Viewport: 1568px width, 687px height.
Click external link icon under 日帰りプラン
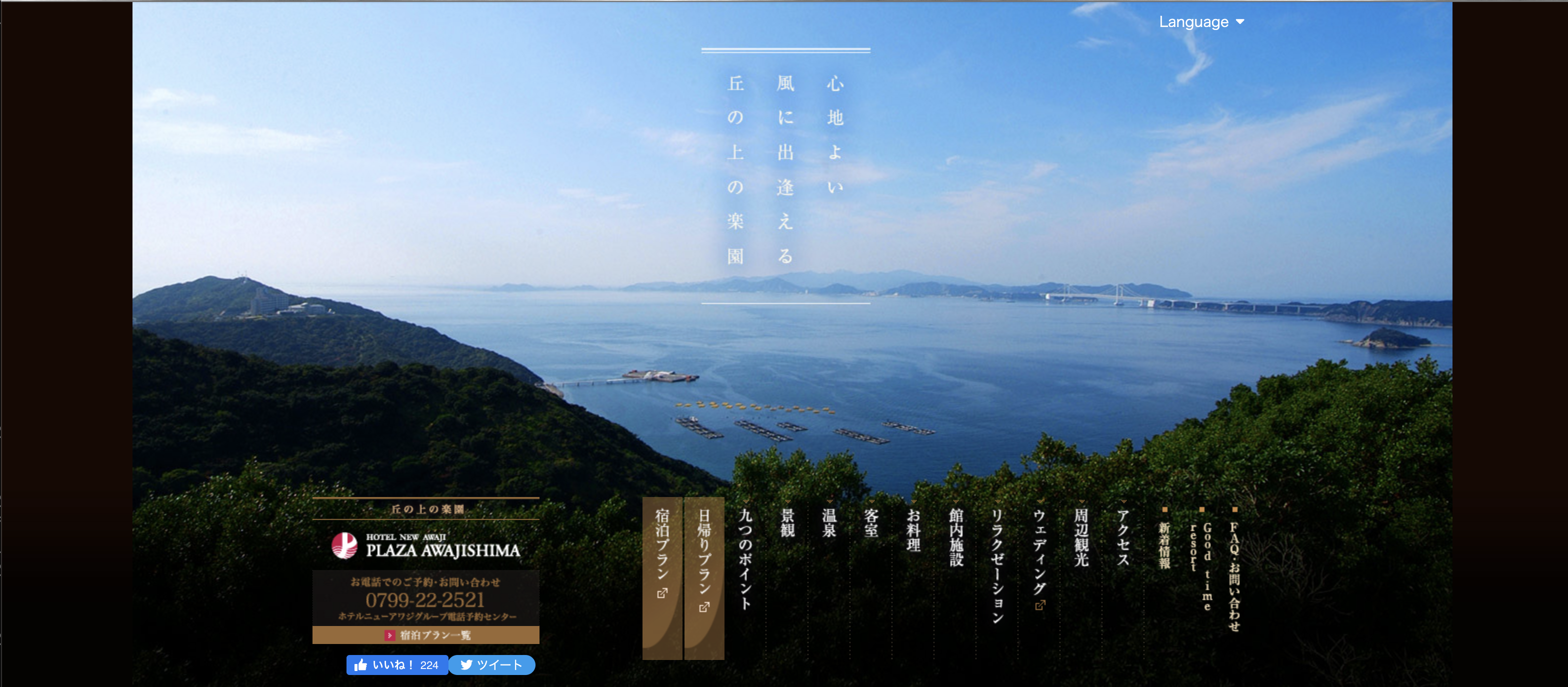[704, 606]
